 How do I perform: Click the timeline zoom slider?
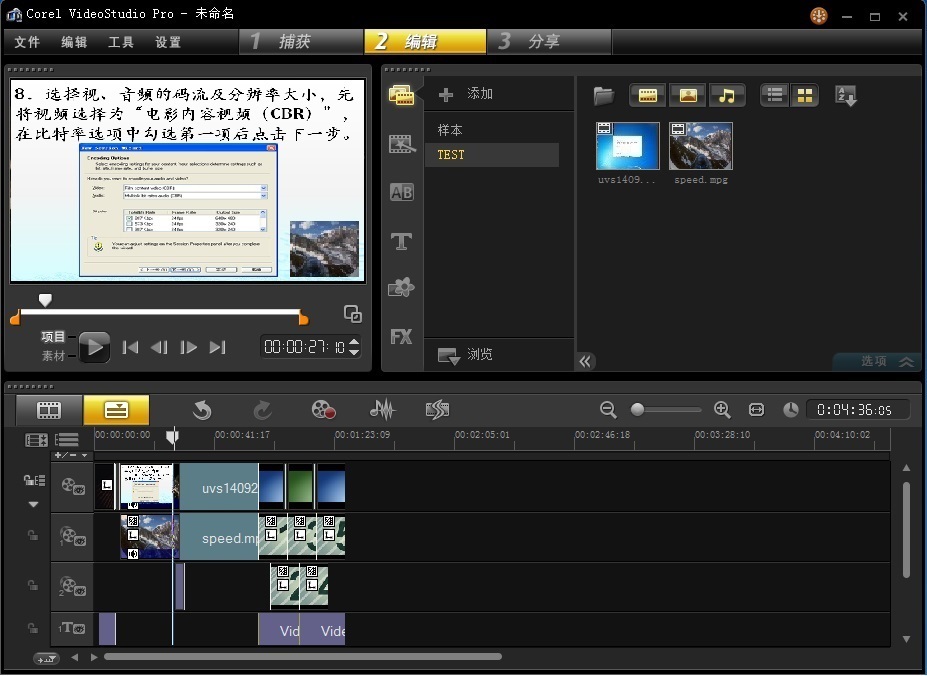[x=637, y=410]
